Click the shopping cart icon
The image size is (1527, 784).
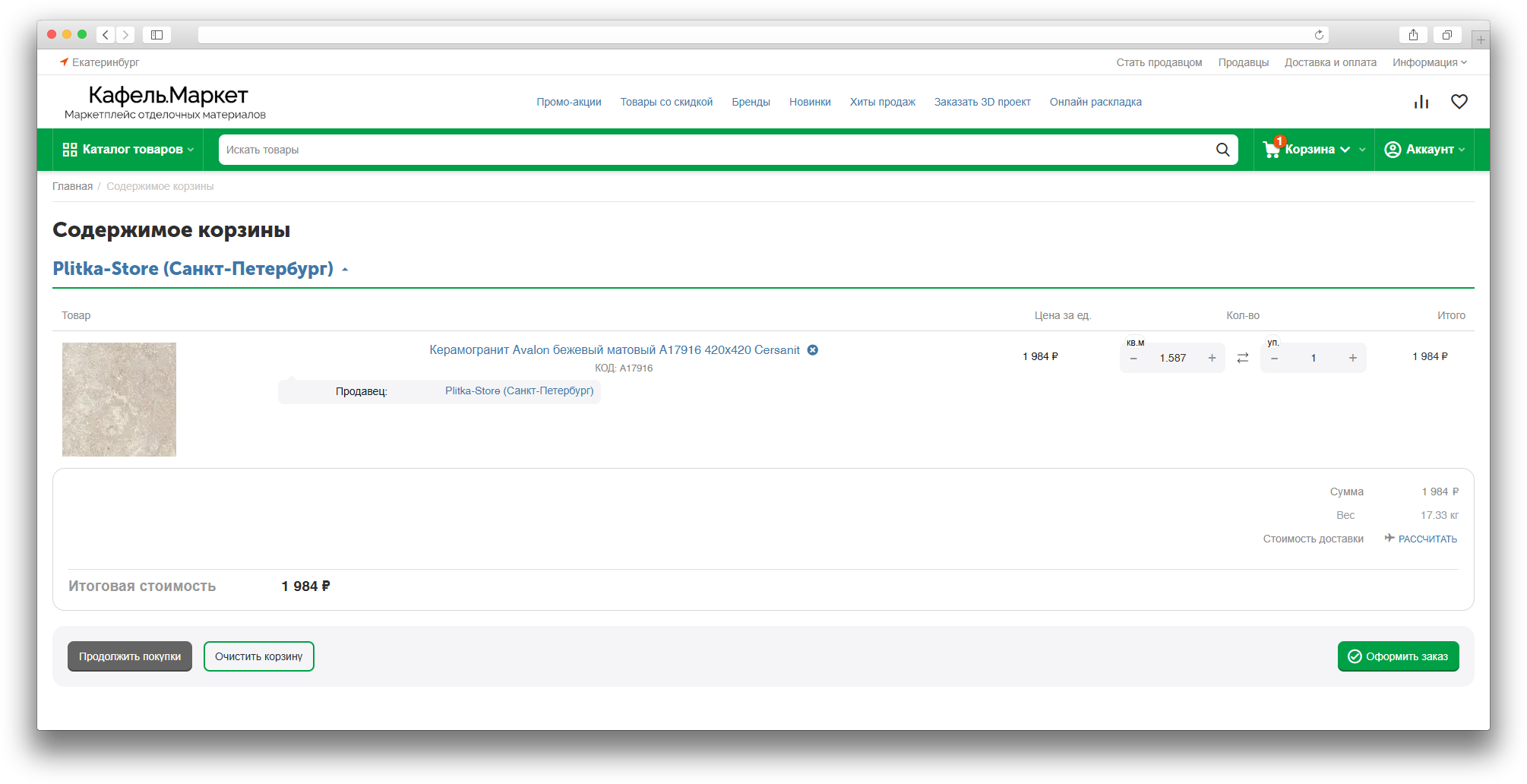pyautogui.click(x=1271, y=150)
